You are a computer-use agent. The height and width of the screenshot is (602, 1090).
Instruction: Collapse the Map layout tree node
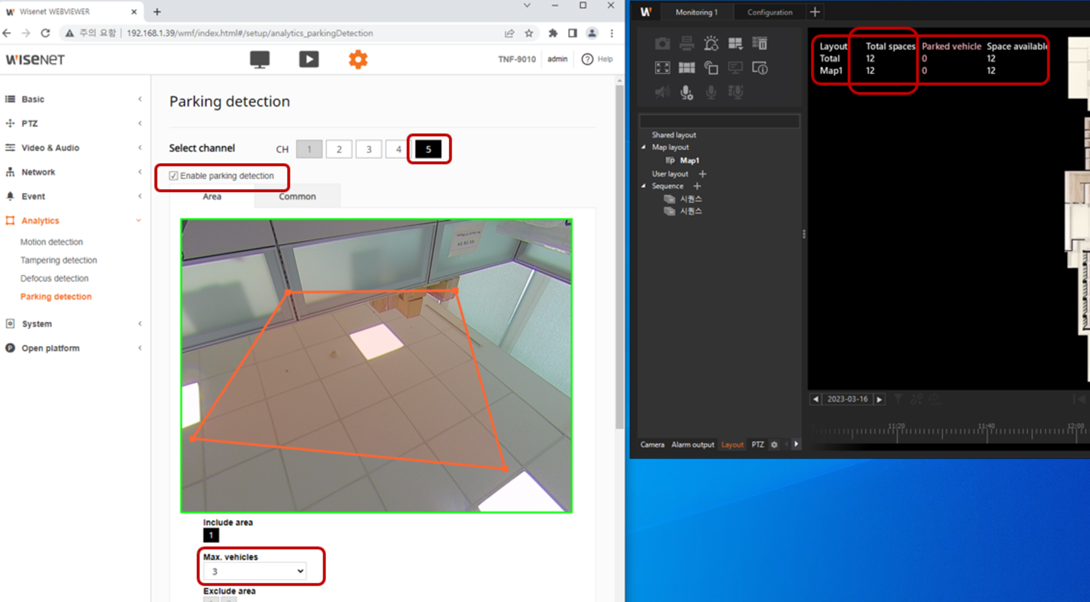click(644, 147)
